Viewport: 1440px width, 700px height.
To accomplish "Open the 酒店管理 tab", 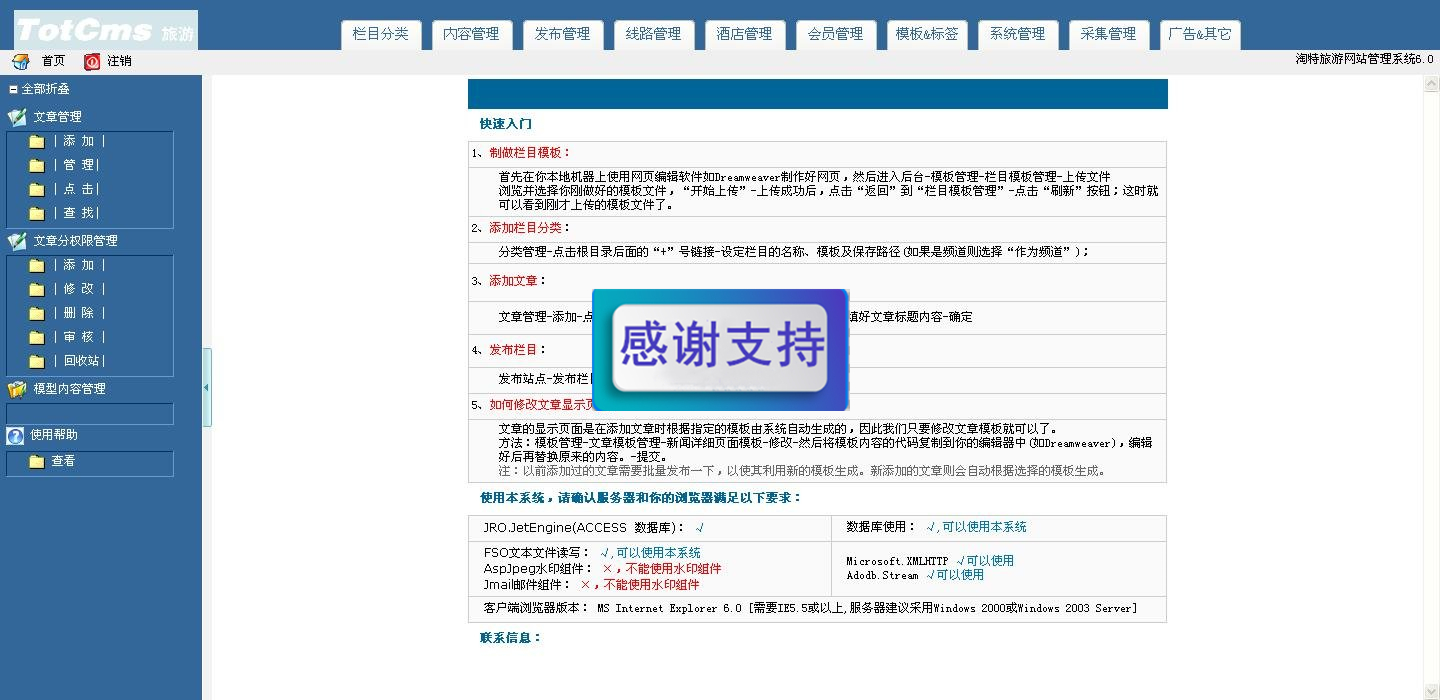I will coord(745,34).
